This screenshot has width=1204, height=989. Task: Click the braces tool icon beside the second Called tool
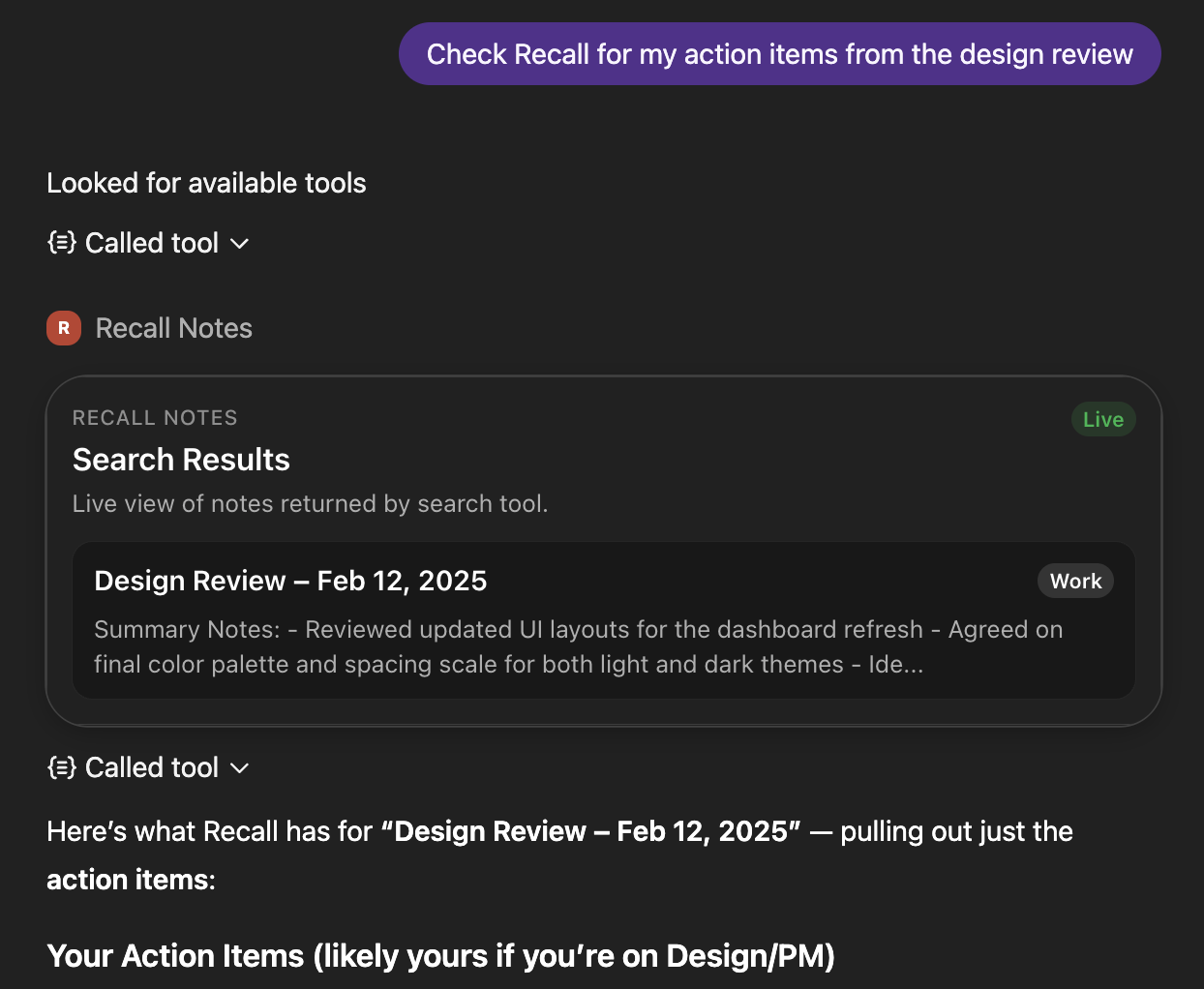61,767
